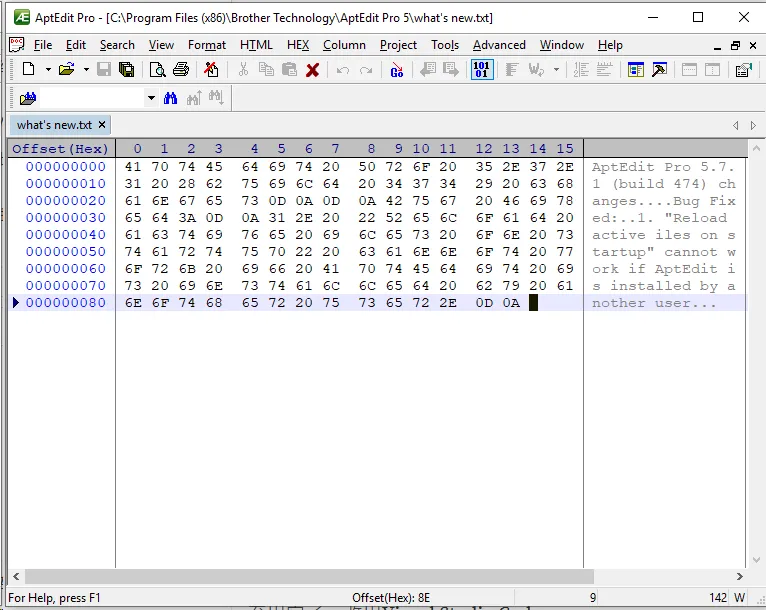Click the Find Next binoculars icon
The height and width of the screenshot is (610, 766).
pyautogui.click(x=216, y=98)
